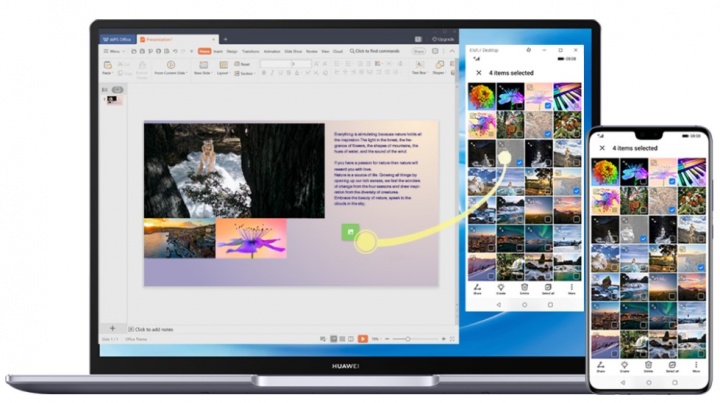Select the purple flower image on slide
Screen dimensions: 720x403
251,238
